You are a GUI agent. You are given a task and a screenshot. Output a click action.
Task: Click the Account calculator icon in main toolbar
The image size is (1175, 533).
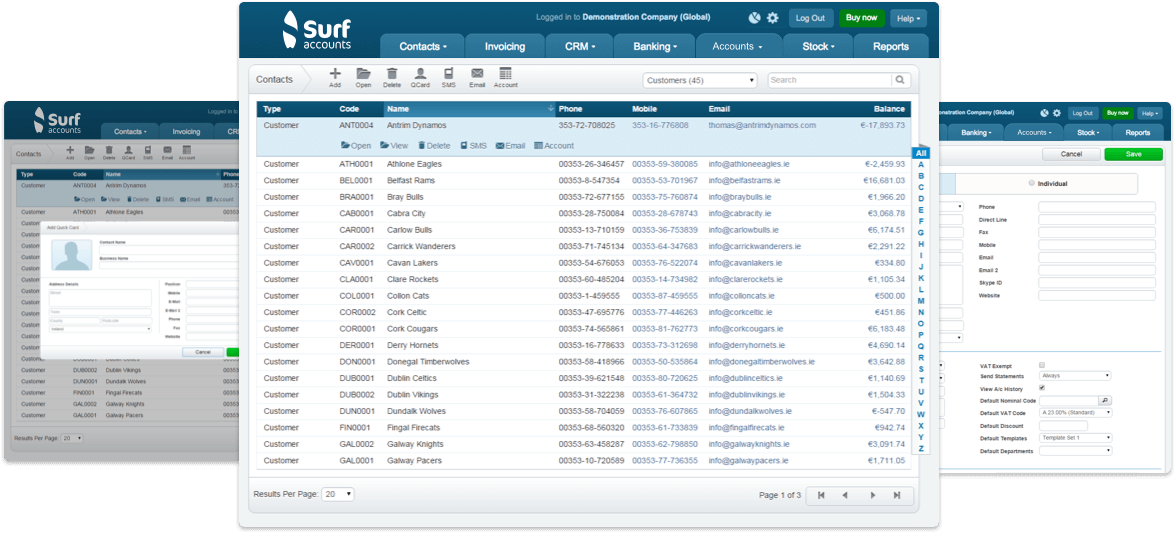point(506,73)
